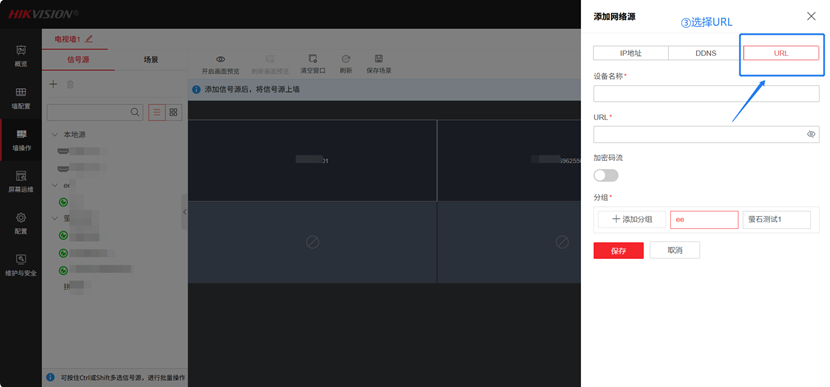The width and height of the screenshot is (830, 387).
Task: Click the plus icon to add signal source
Action: point(53,84)
